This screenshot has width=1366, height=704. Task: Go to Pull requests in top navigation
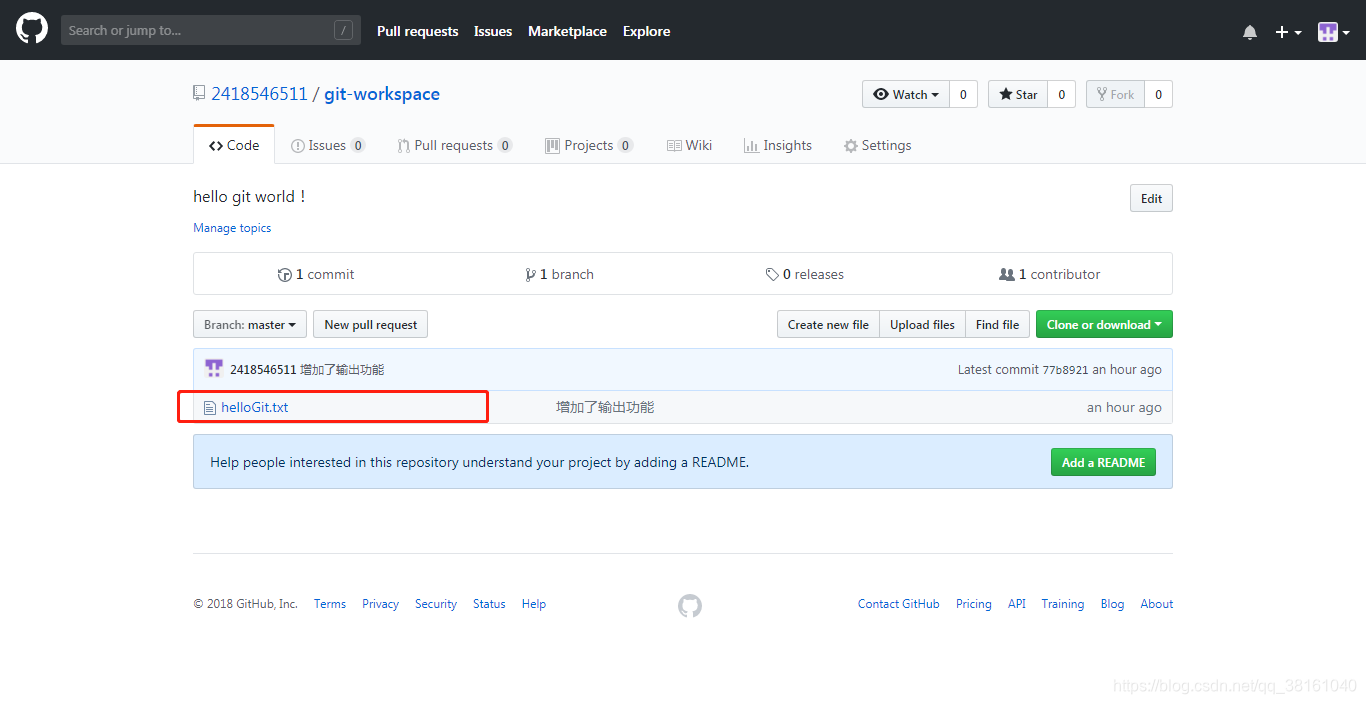[417, 31]
